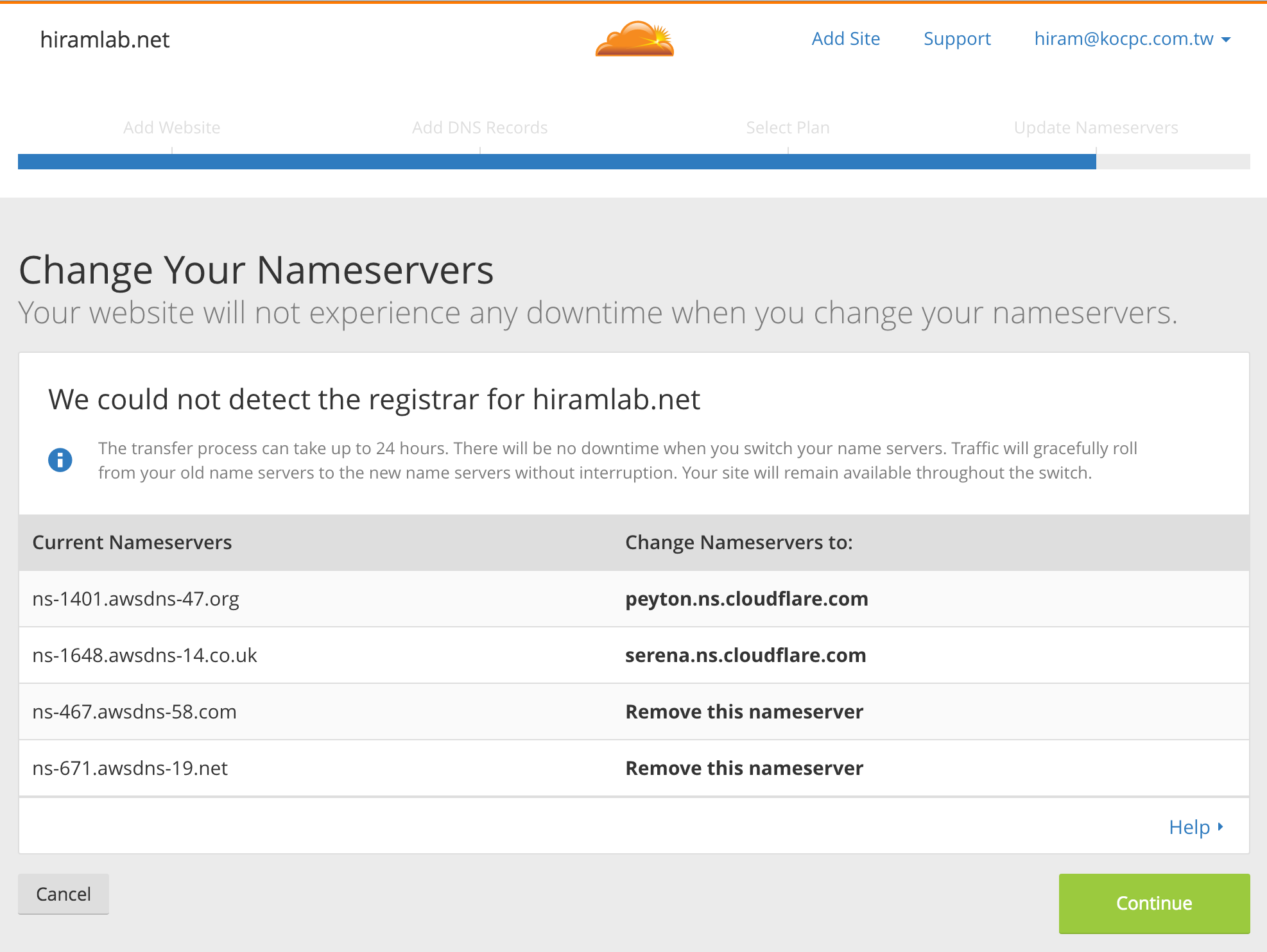This screenshot has width=1267, height=952.
Task: Click the transfer process info paragraph
Action: [617, 461]
